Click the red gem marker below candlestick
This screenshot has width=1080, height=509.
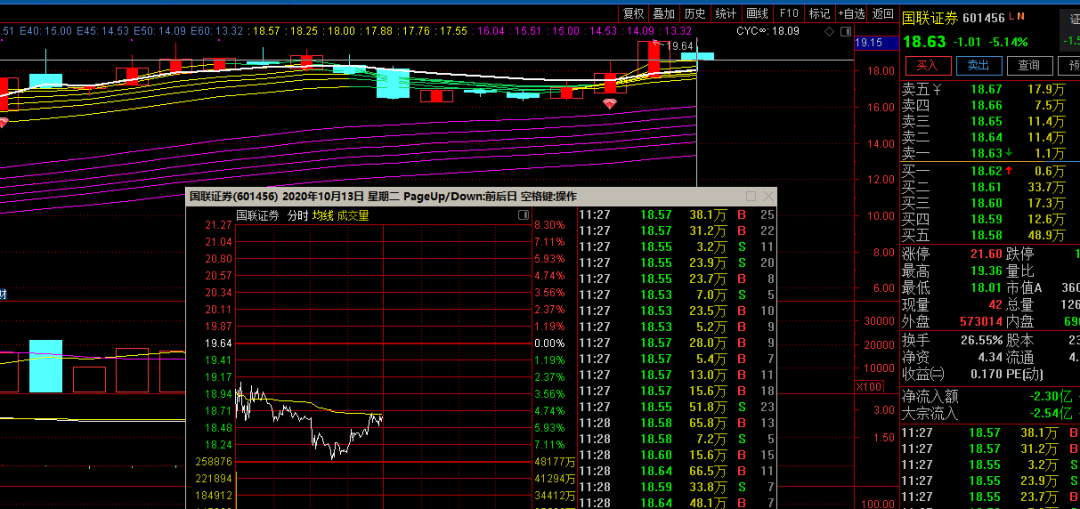[610, 103]
